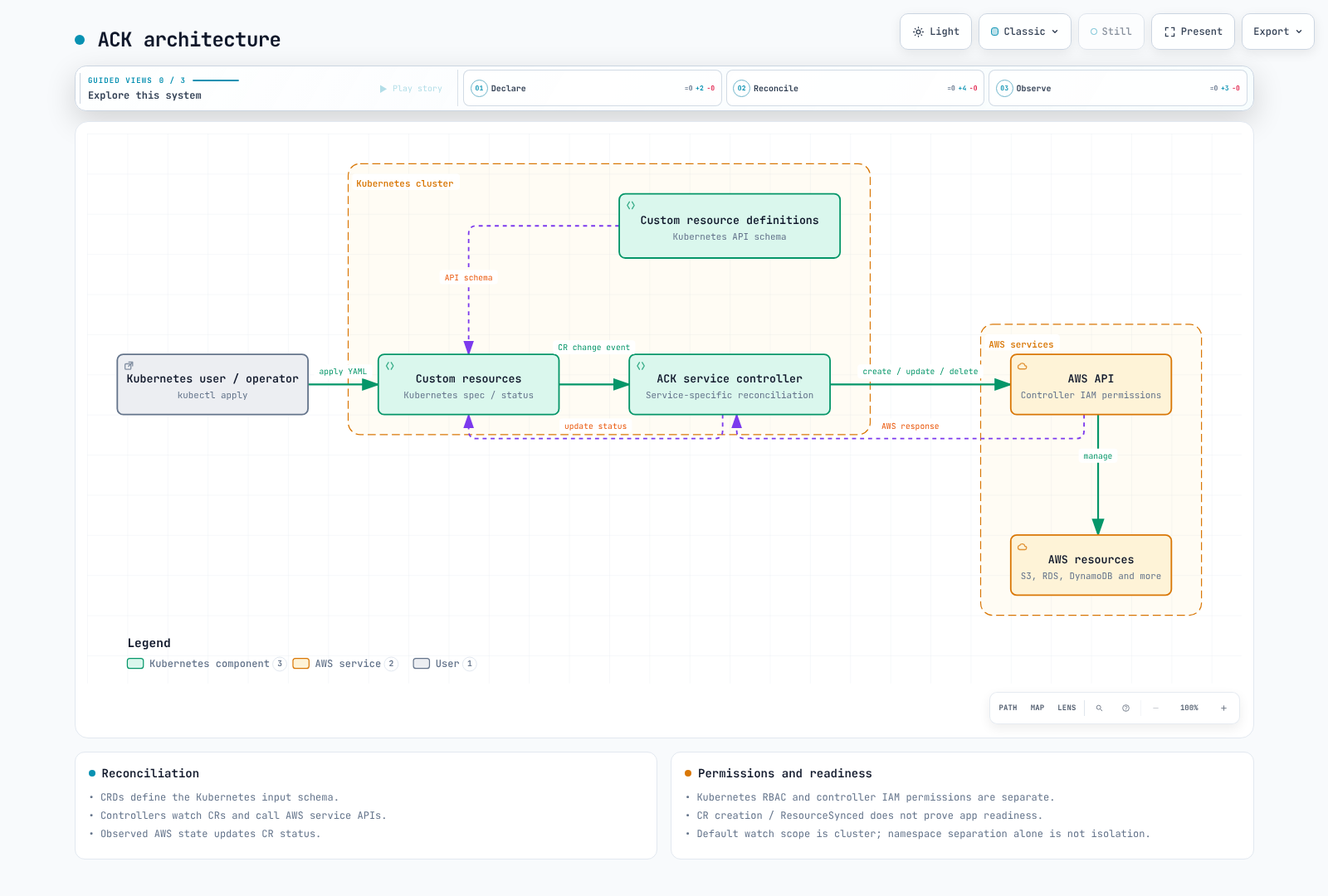
Task: Select the AWS resources node
Action: [x=1091, y=565]
